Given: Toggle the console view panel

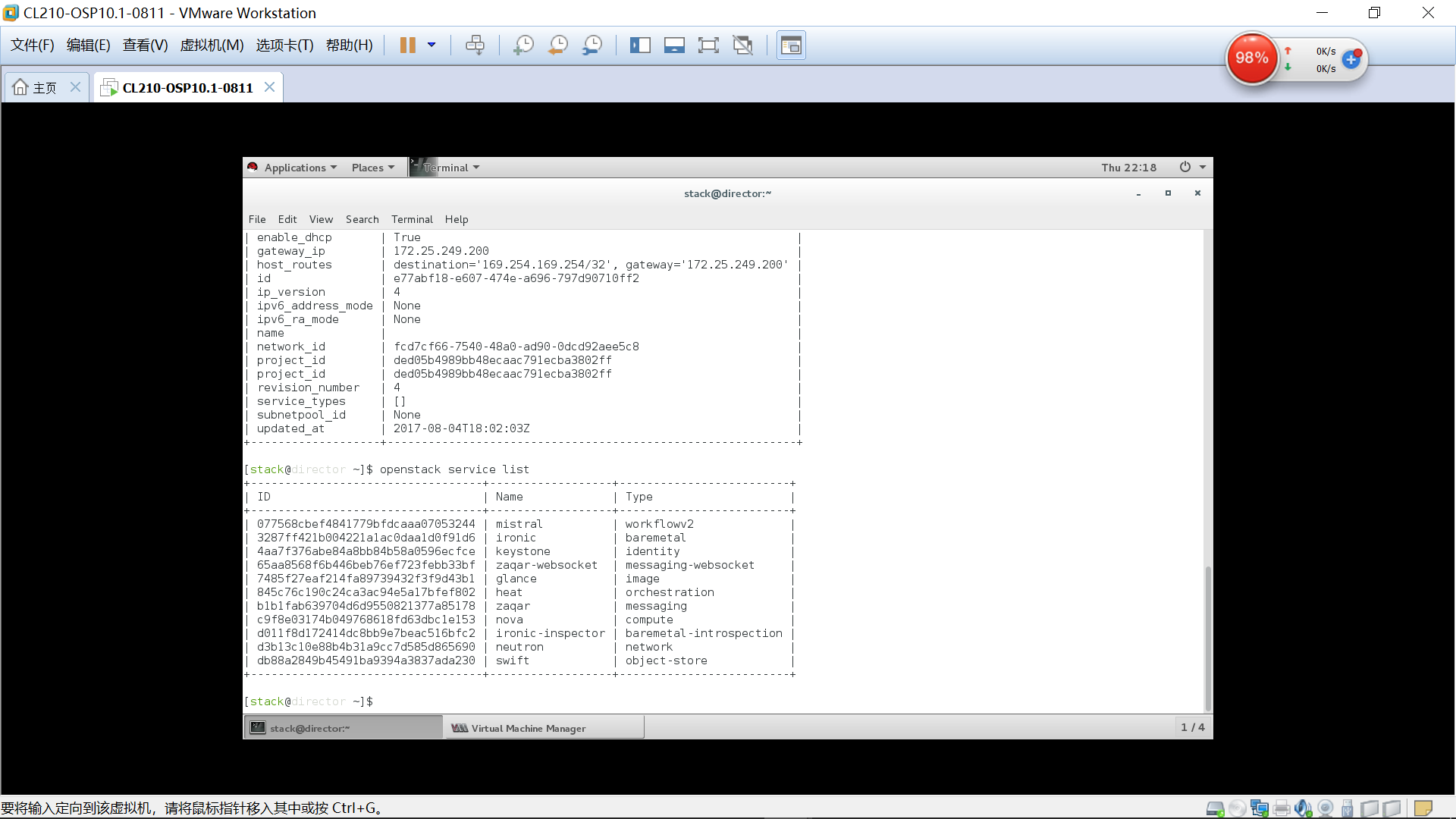Looking at the screenshot, I should pyautogui.click(x=791, y=45).
